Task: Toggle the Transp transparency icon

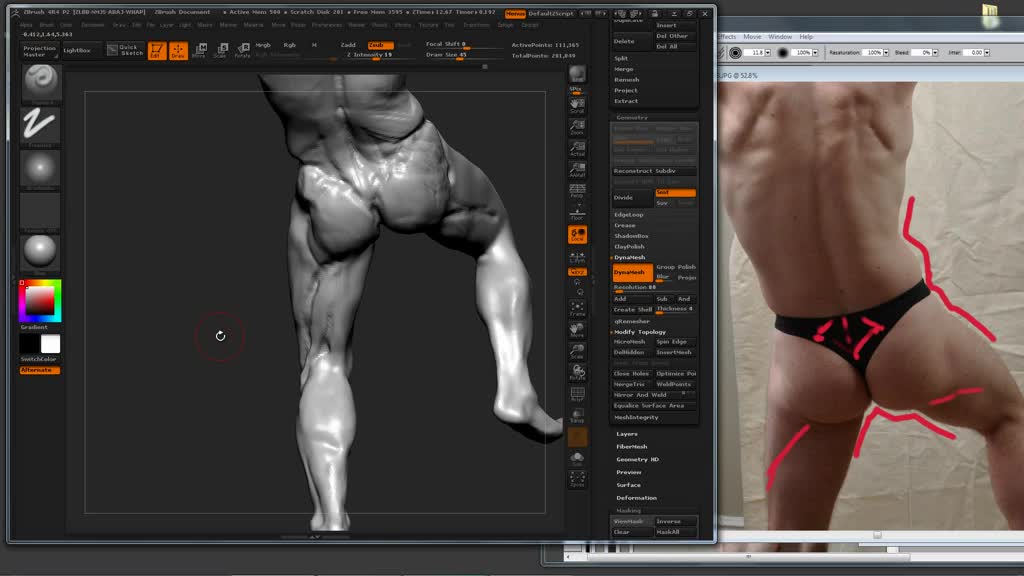Action: [577, 416]
